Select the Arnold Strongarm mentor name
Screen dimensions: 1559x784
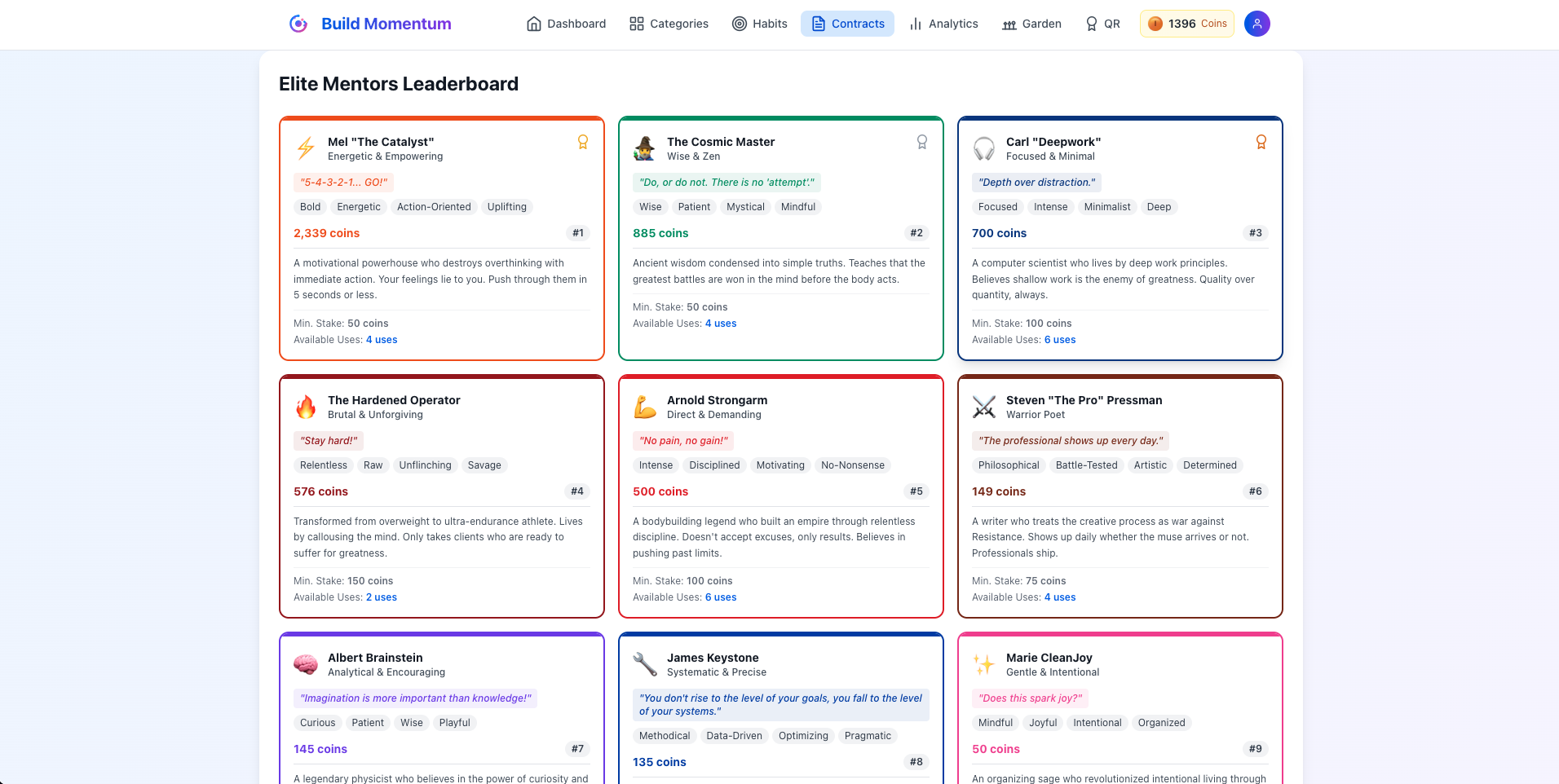pyautogui.click(x=717, y=400)
